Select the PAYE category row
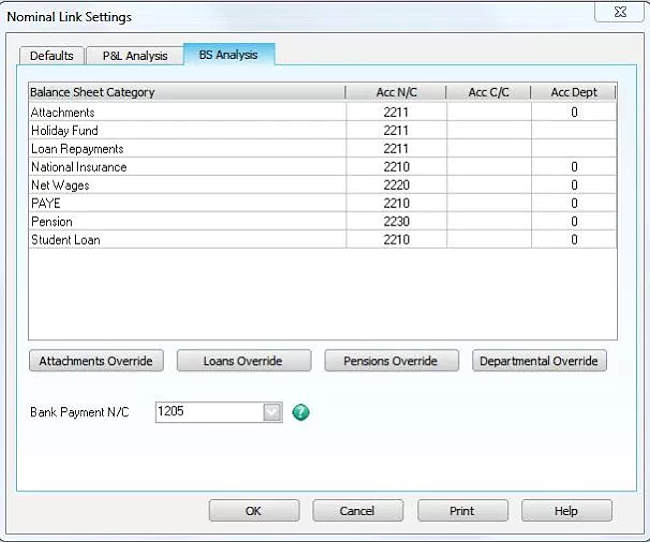This screenshot has height=542, width=650. (x=323, y=203)
